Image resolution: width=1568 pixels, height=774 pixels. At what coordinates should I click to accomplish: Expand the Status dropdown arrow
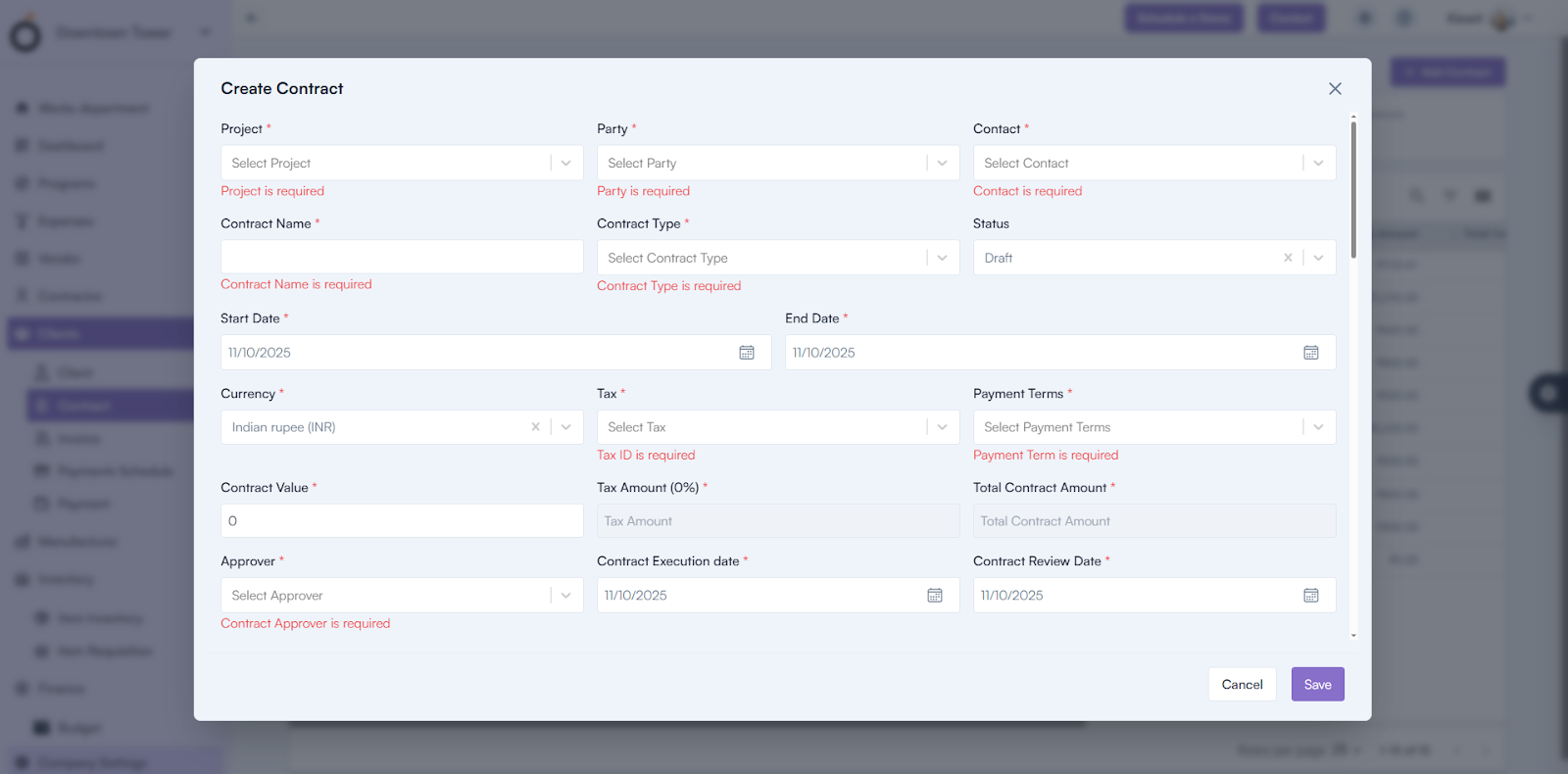pos(1318,258)
